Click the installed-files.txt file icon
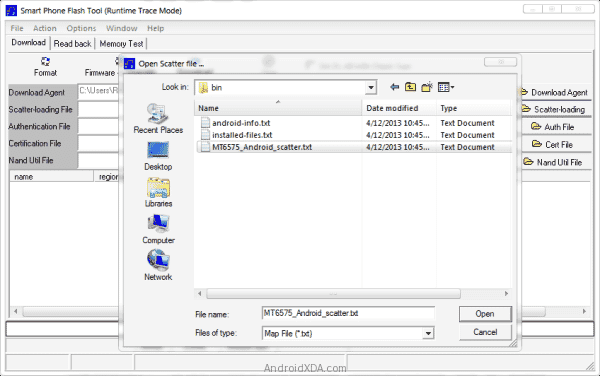Image resolution: width=600 pixels, height=376 pixels. [205, 135]
